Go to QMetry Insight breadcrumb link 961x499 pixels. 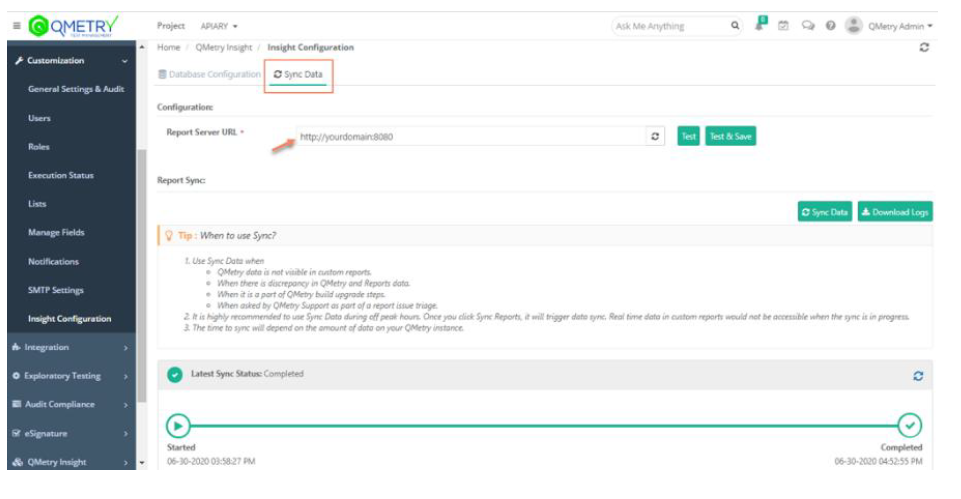pyautogui.click(x=224, y=47)
